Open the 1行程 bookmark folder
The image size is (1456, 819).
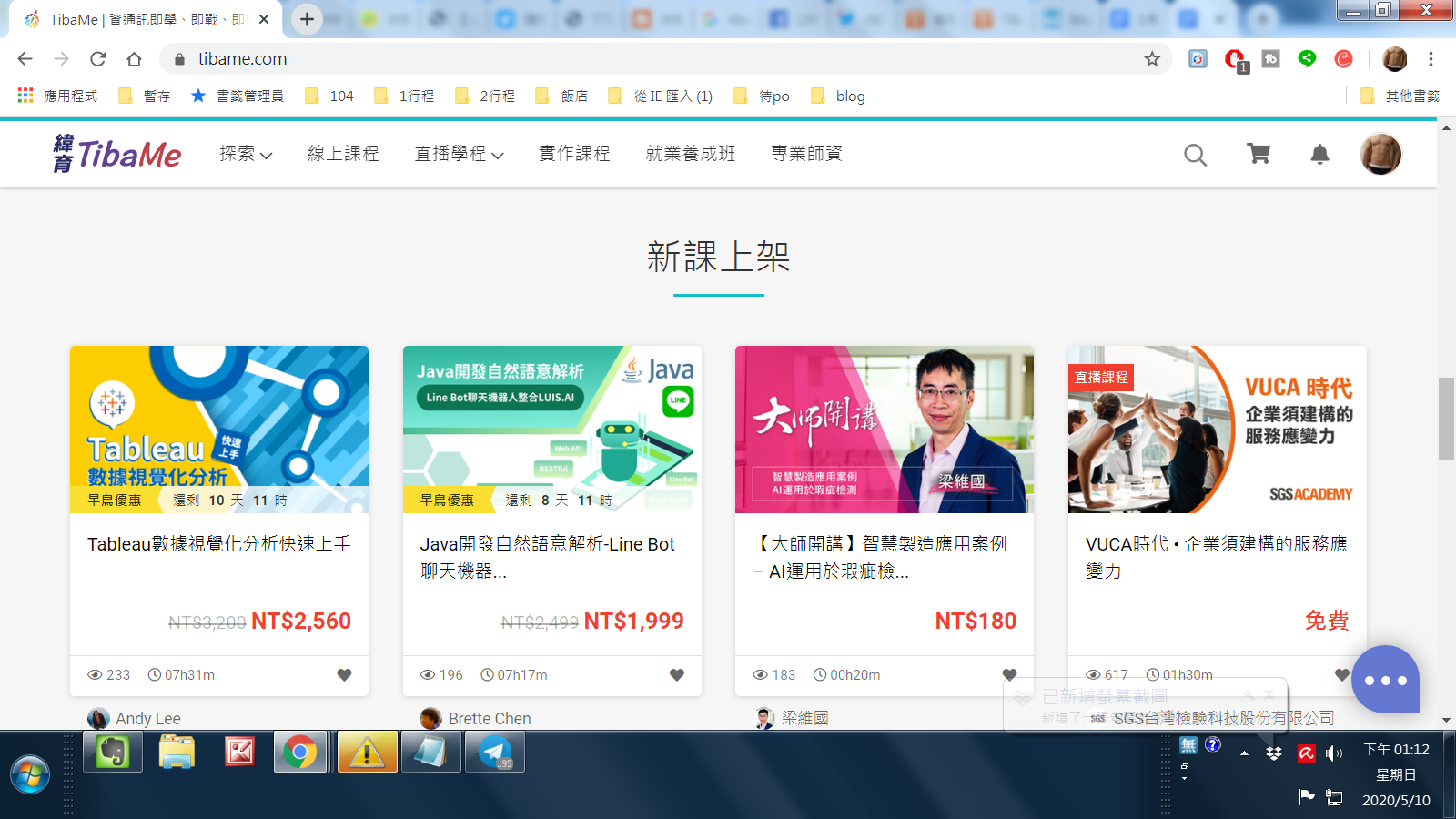404,96
